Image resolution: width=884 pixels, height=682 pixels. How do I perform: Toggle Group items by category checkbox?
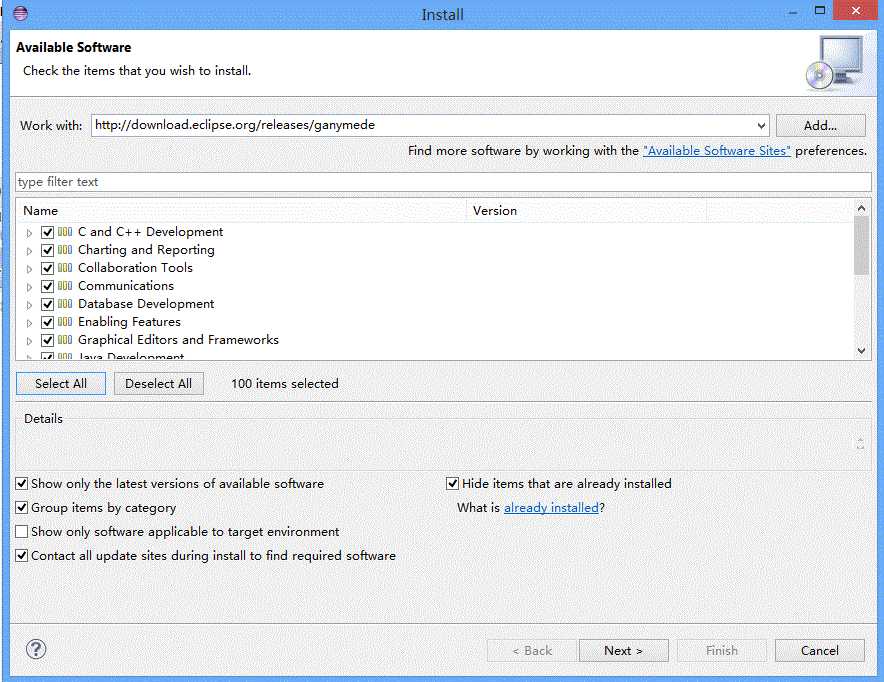(21, 507)
